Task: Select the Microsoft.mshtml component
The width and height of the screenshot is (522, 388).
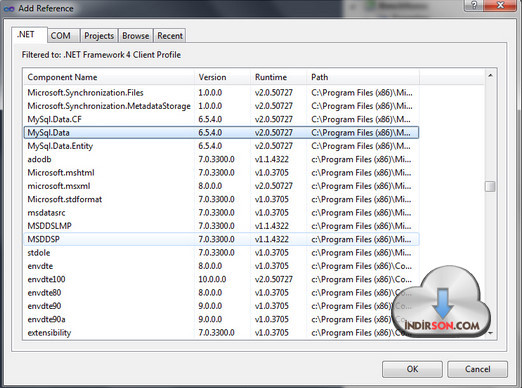Action: point(221,173)
